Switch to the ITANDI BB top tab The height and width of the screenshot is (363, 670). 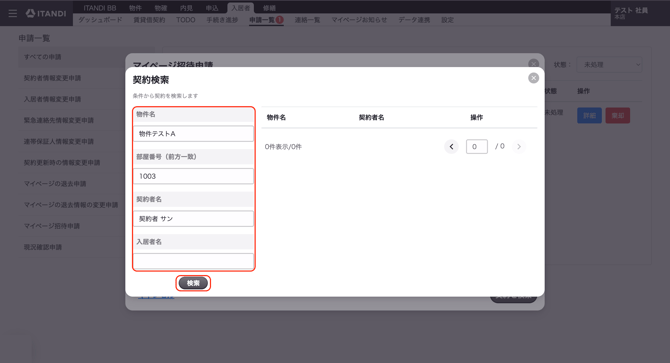[x=100, y=8]
